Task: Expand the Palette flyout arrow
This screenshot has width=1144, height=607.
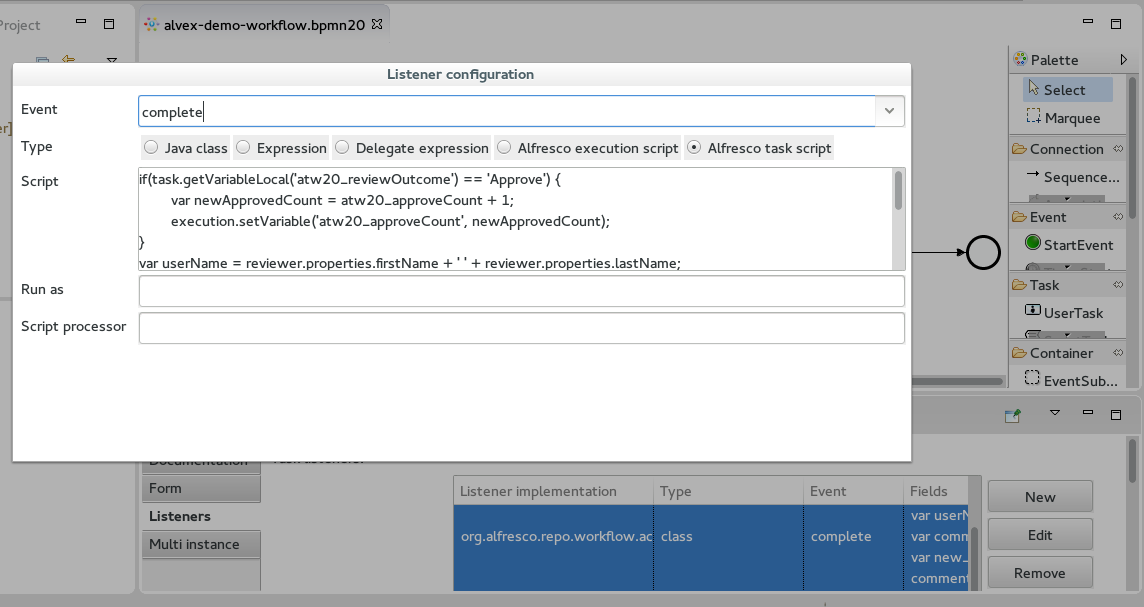Action: click(1100, 60)
